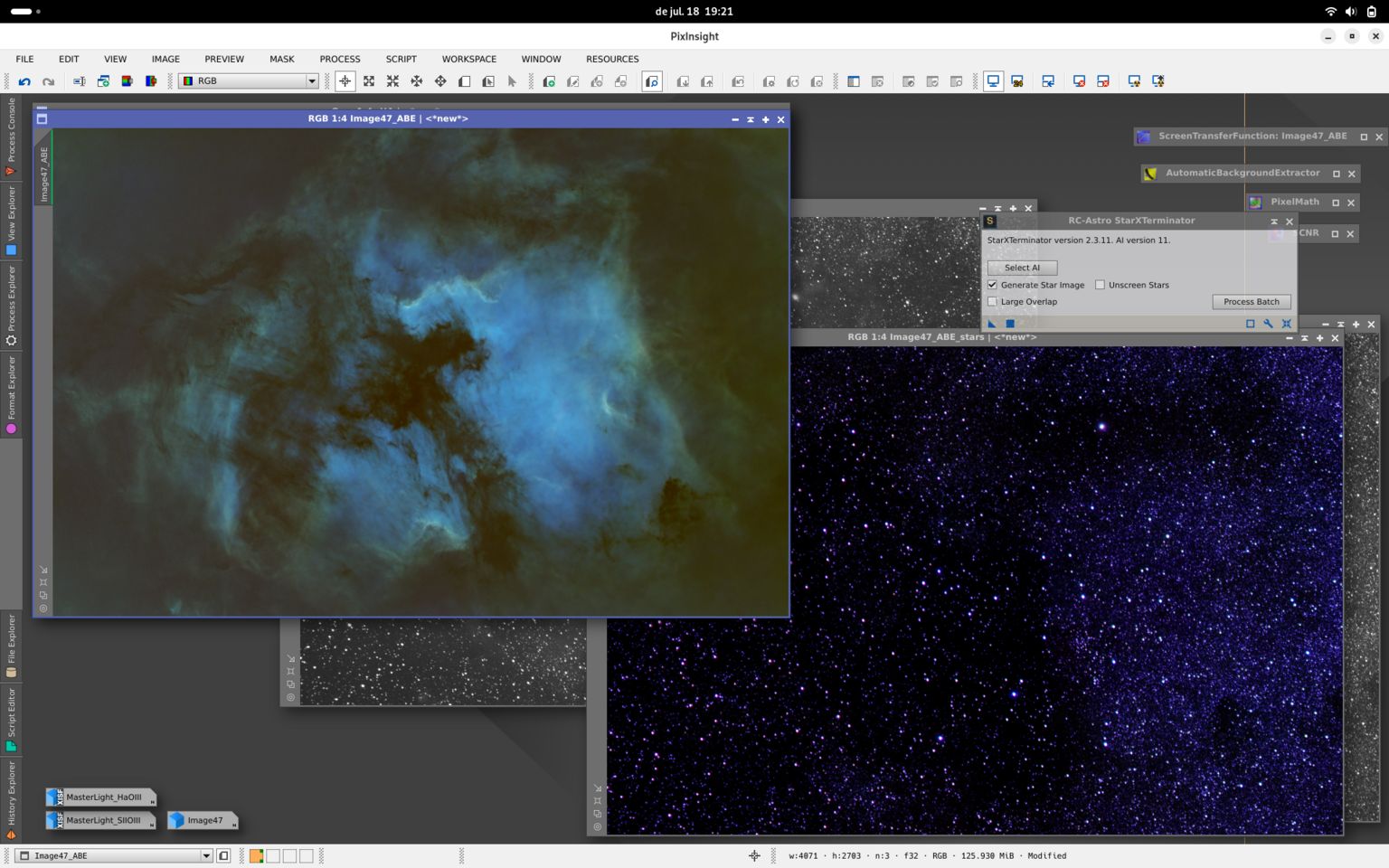Open the Image47_ABE view selector dropdown

pos(116,855)
